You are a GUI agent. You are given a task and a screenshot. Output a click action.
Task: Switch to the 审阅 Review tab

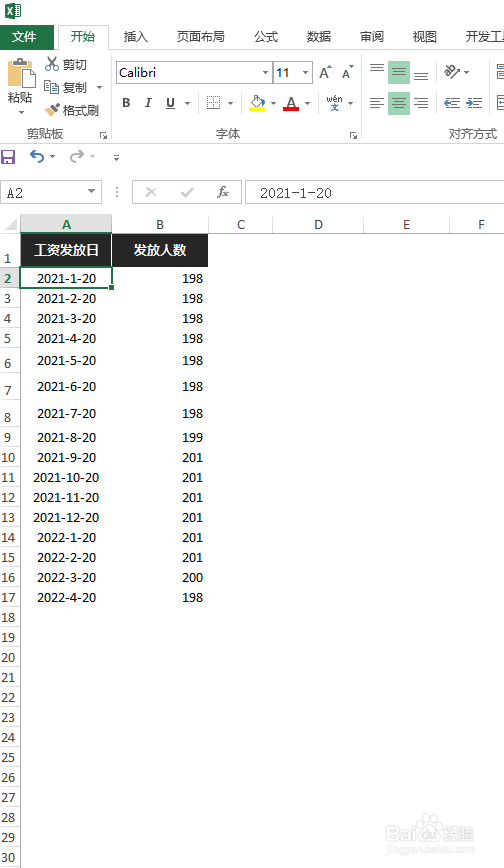(372, 37)
